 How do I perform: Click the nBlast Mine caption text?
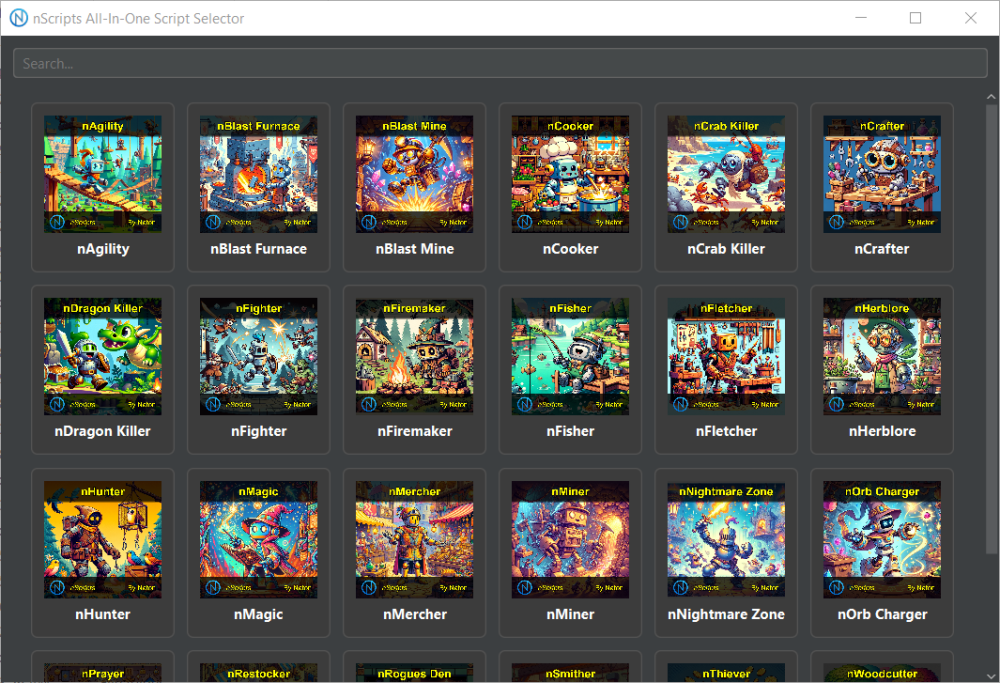(415, 249)
